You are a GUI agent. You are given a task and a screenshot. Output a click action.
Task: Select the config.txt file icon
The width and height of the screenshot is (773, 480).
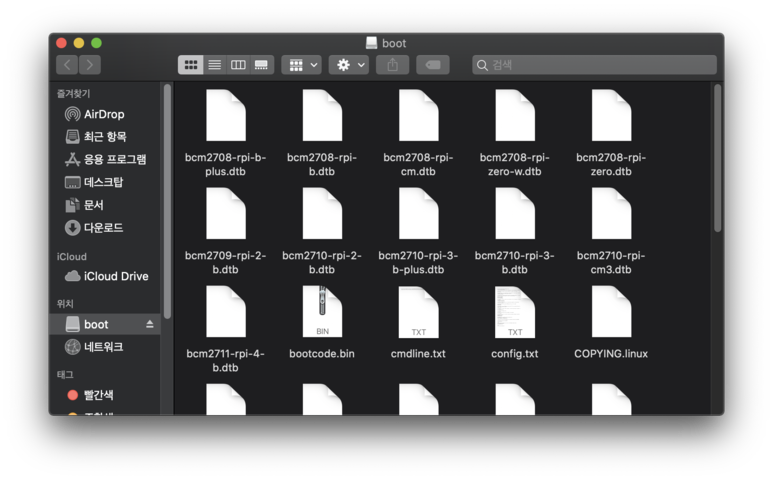point(515,311)
